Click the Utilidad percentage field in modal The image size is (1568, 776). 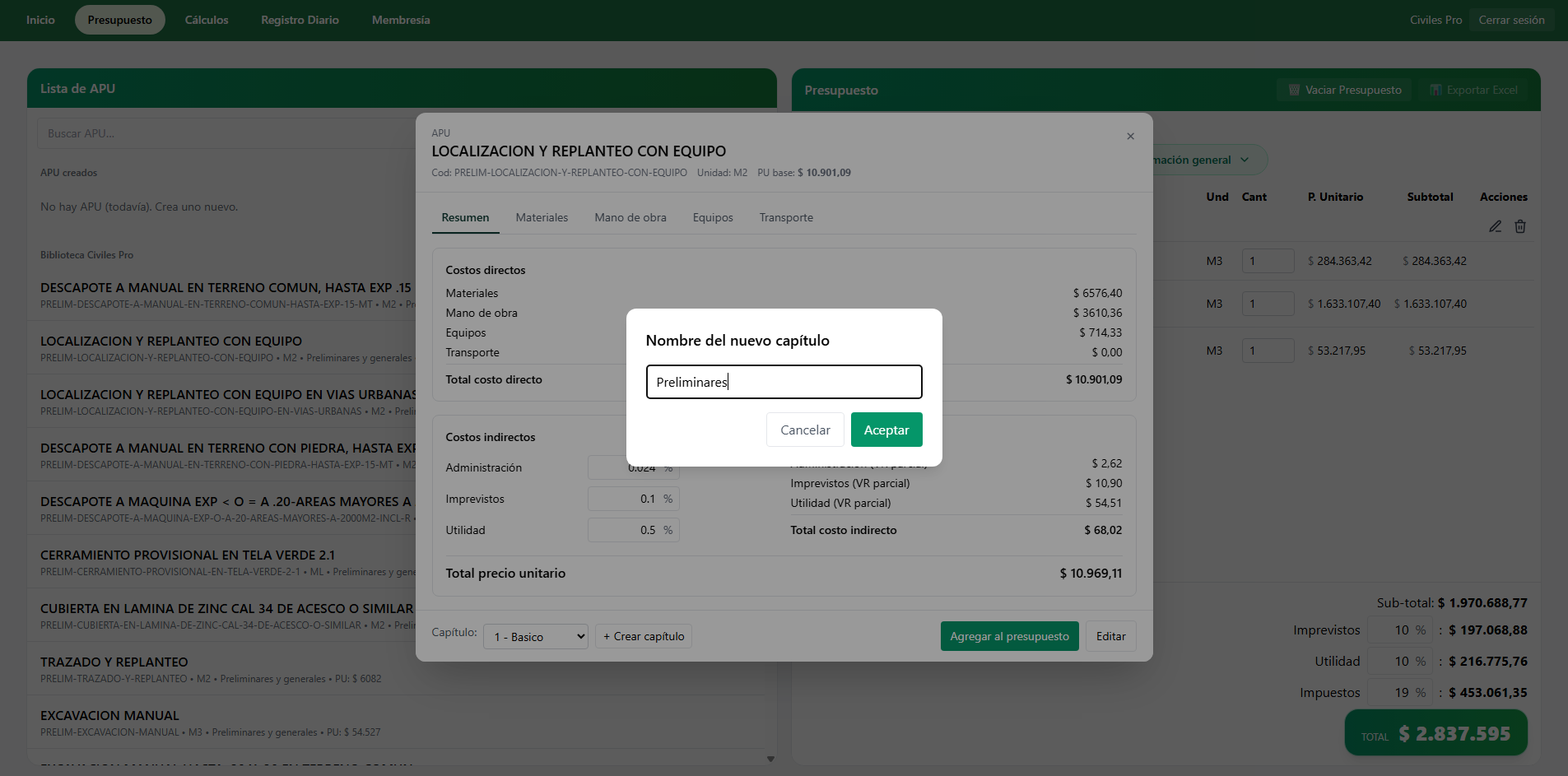[x=633, y=530]
